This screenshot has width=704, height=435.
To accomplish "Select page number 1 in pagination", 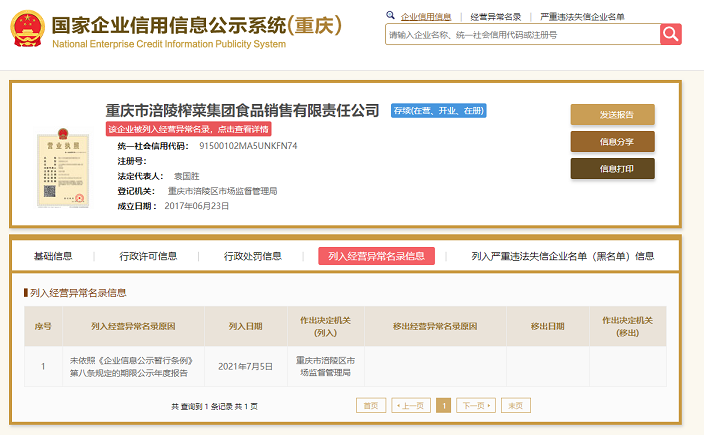I will [444, 405].
